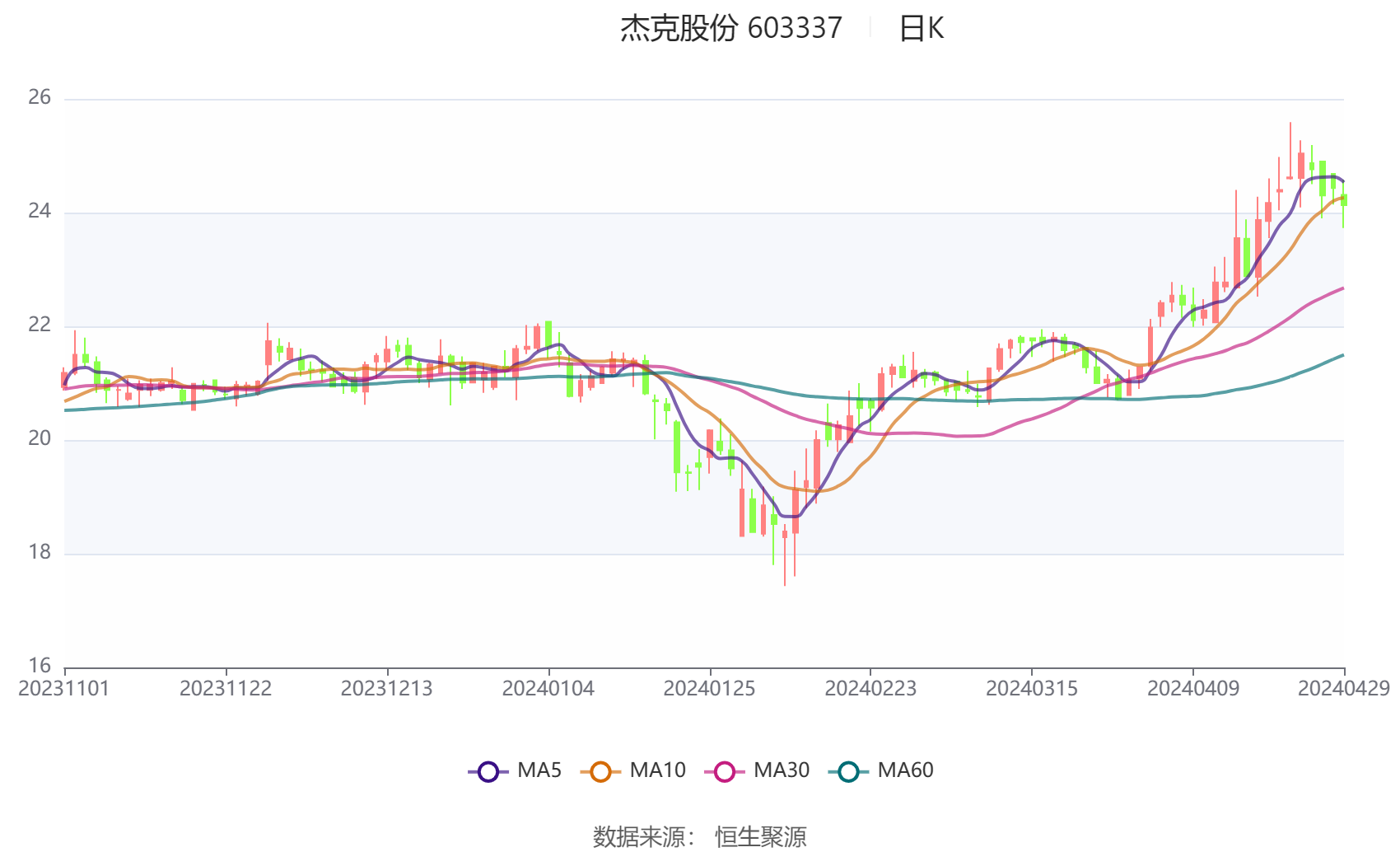Toggle the MA30 pink legend circle

[725, 771]
